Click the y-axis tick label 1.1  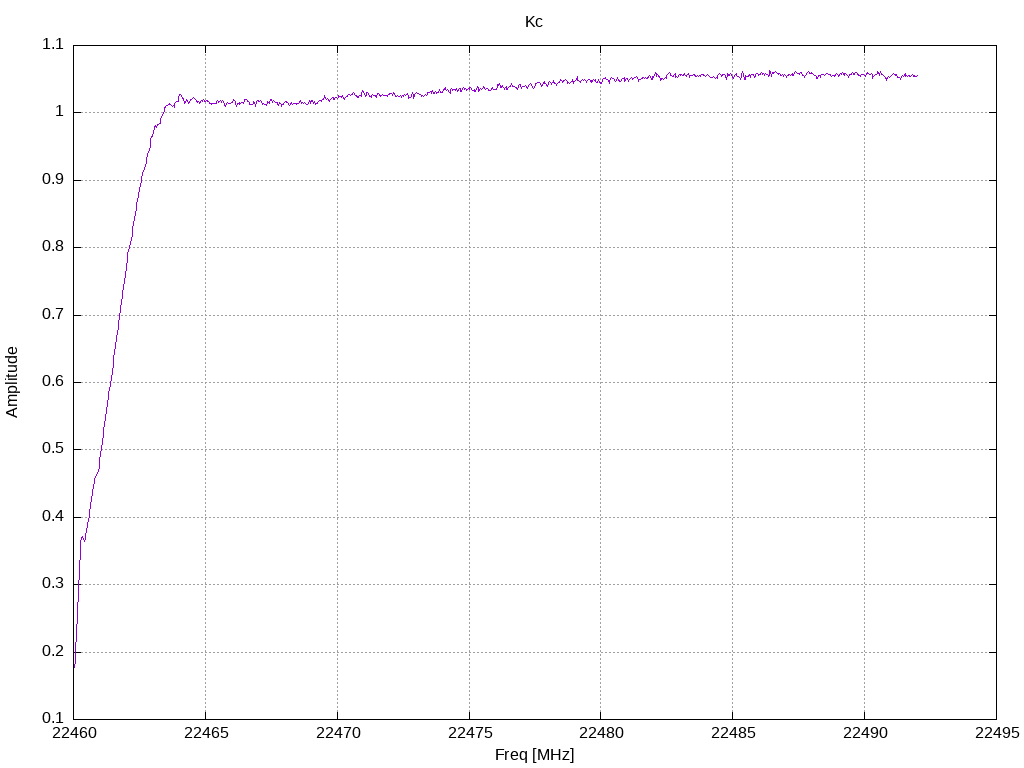[53, 44]
